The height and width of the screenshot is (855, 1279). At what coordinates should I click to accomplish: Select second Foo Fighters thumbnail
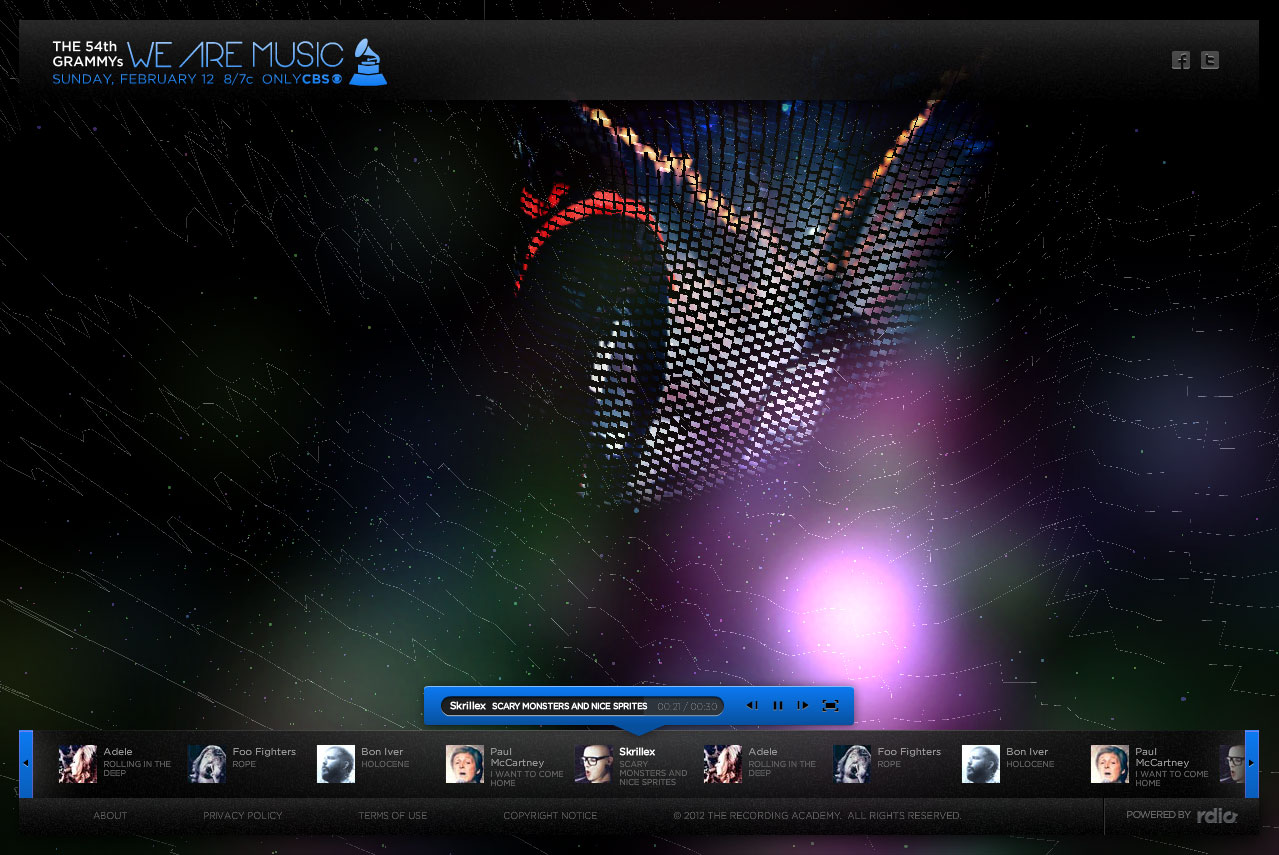pos(852,764)
